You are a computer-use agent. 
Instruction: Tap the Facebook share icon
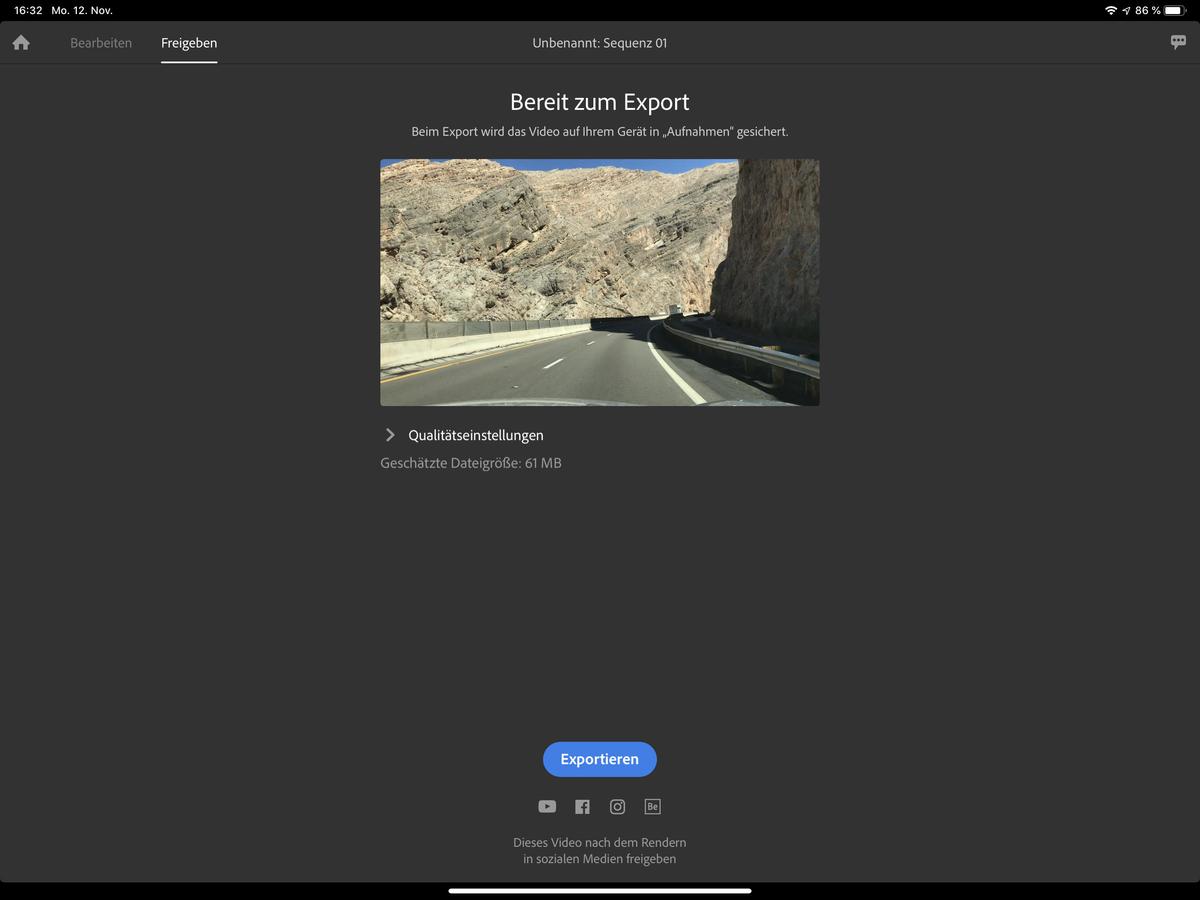(582, 807)
